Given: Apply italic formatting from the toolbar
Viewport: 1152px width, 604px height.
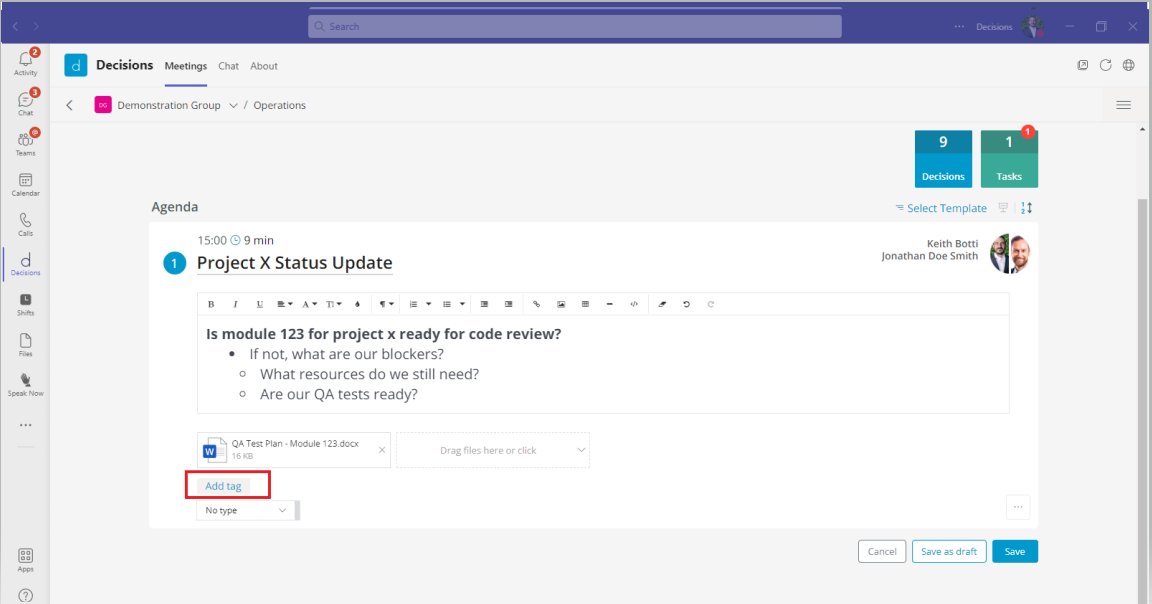Looking at the screenshot, I should tap(235, 304).
